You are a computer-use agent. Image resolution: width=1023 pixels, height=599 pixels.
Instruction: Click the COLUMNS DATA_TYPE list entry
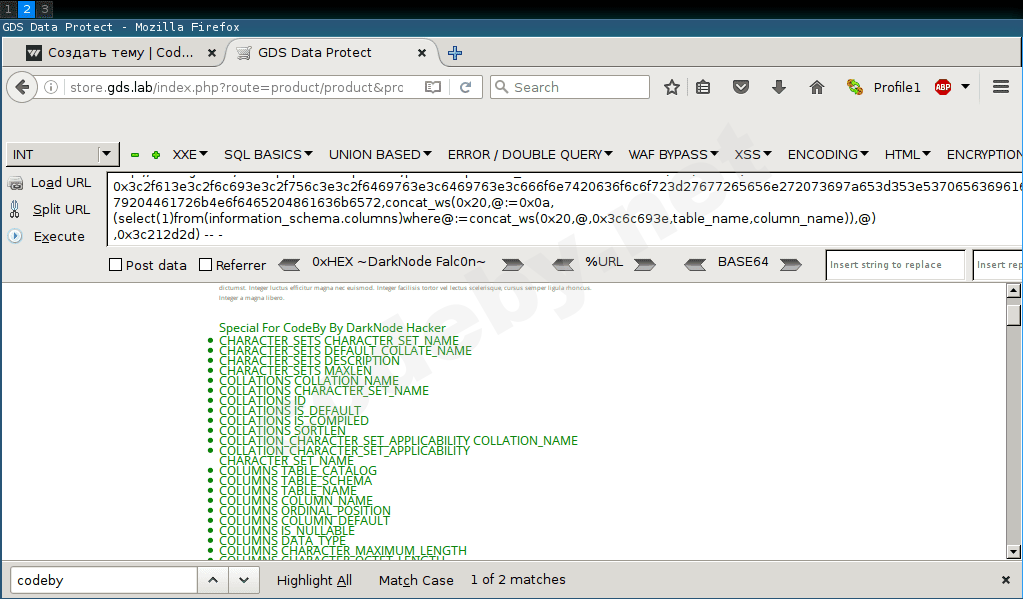(282, 541)
